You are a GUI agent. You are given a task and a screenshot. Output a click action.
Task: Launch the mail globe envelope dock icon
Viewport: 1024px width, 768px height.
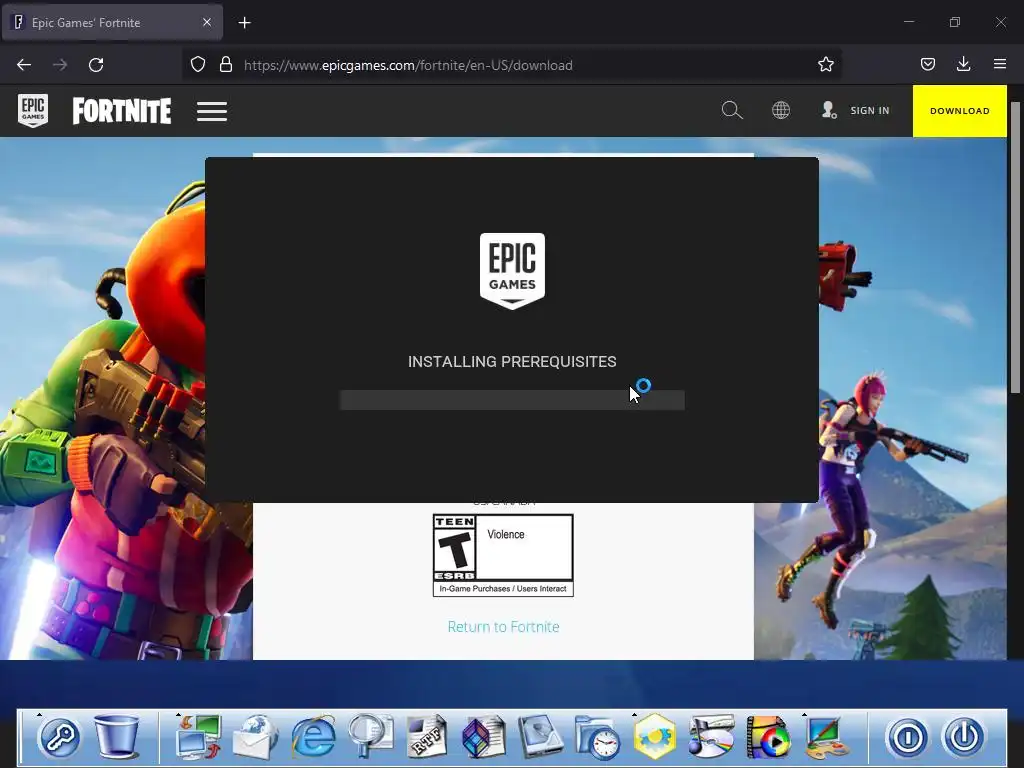point(255,737)
